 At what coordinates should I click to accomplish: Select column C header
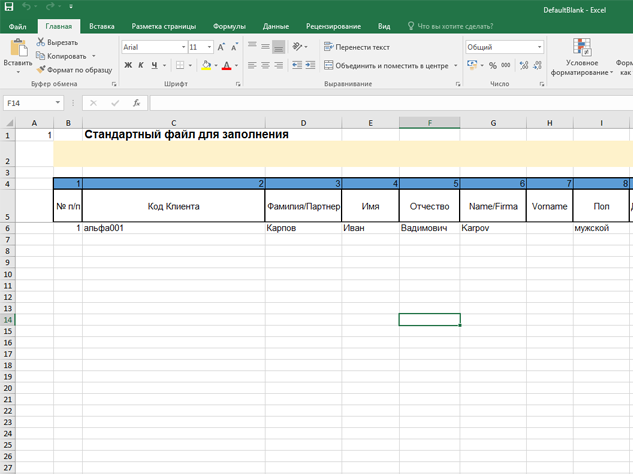[x=174, y=123]
